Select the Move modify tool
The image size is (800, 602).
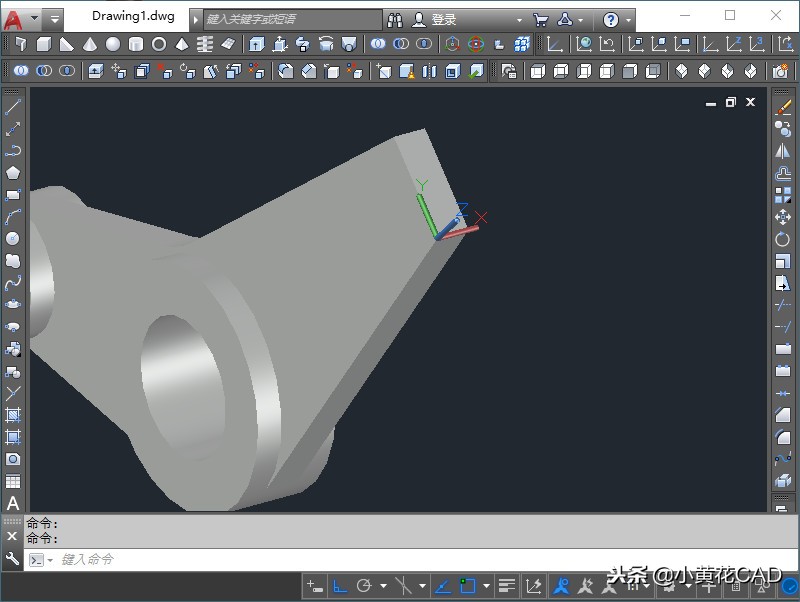point(783,217)
